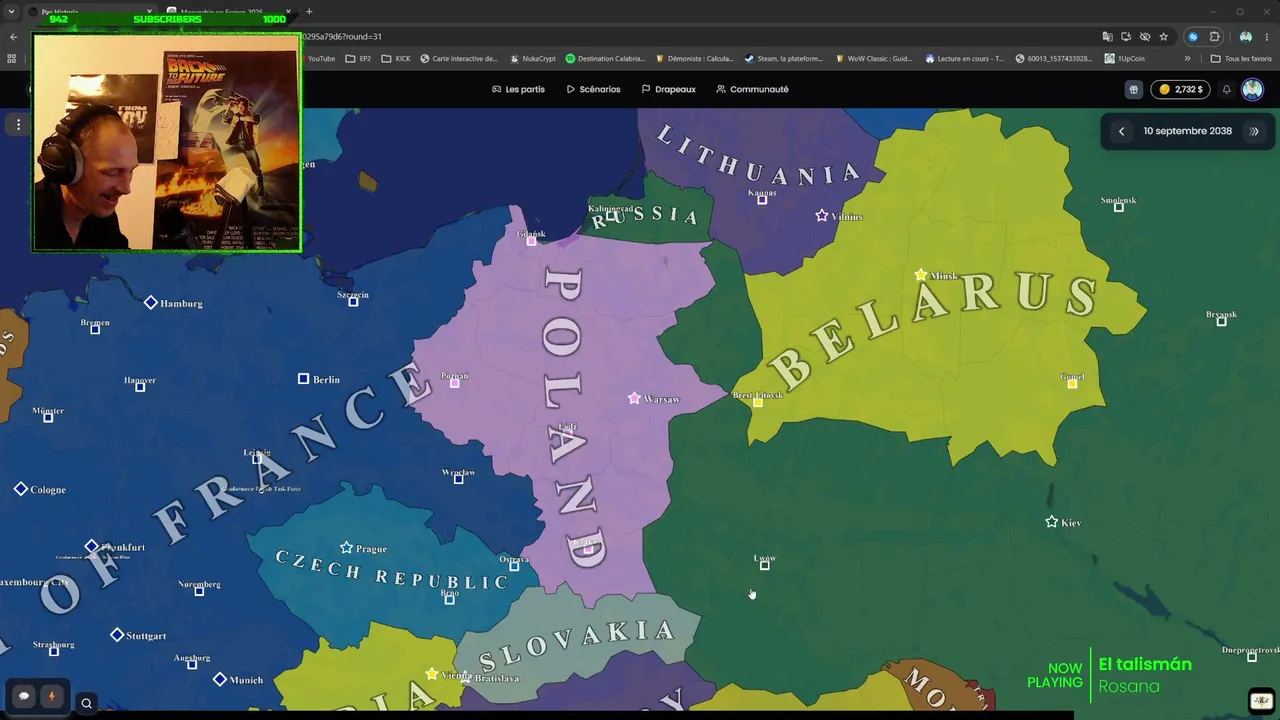This screenshot has height=720, width=1280.
Task: Switch to the Pax Historia browser tab
Action: pos(90,12)
